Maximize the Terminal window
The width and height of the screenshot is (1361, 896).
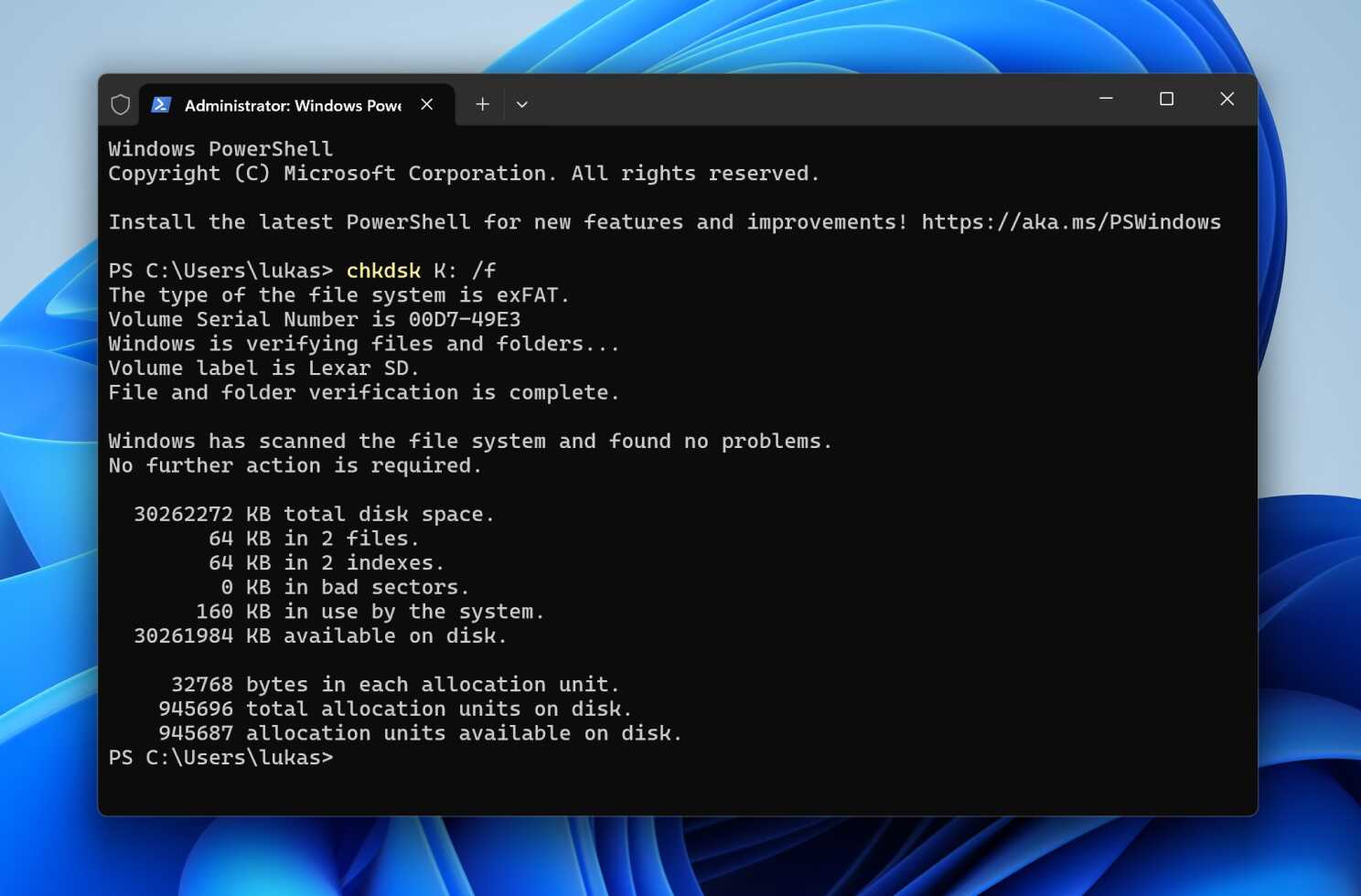click(1166, 98)
